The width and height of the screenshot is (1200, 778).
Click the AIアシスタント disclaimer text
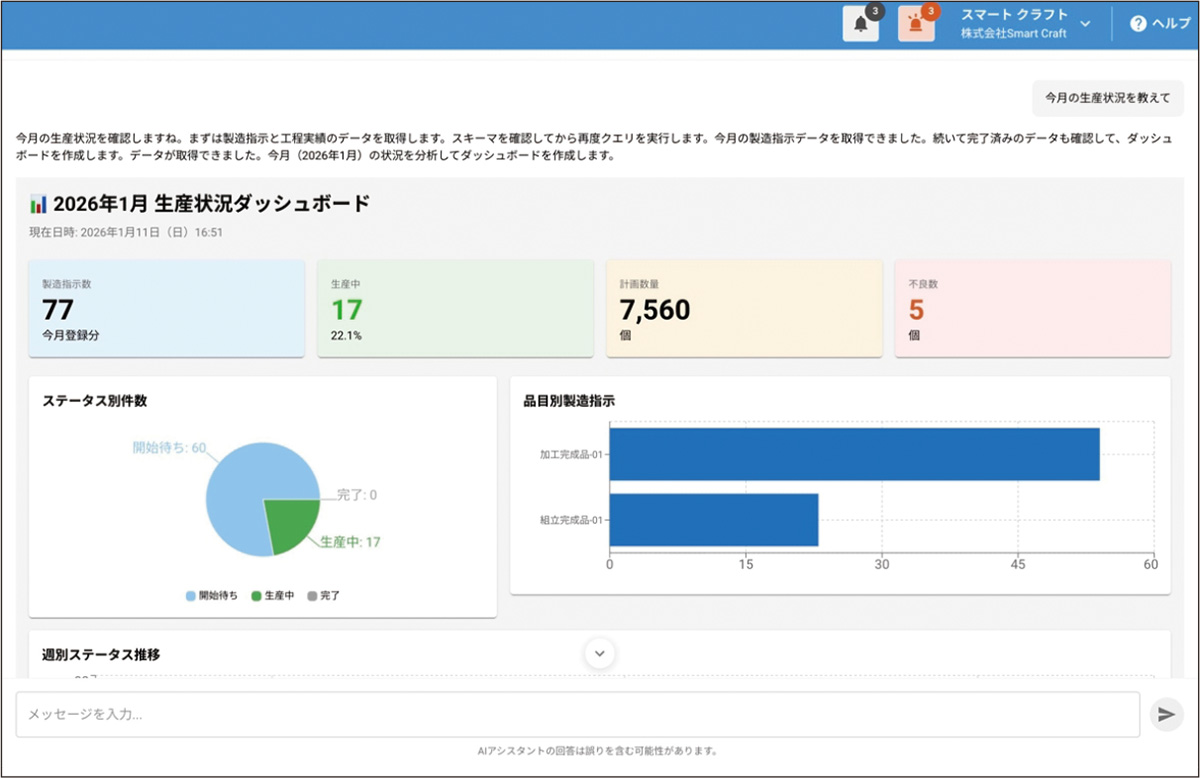598,751
